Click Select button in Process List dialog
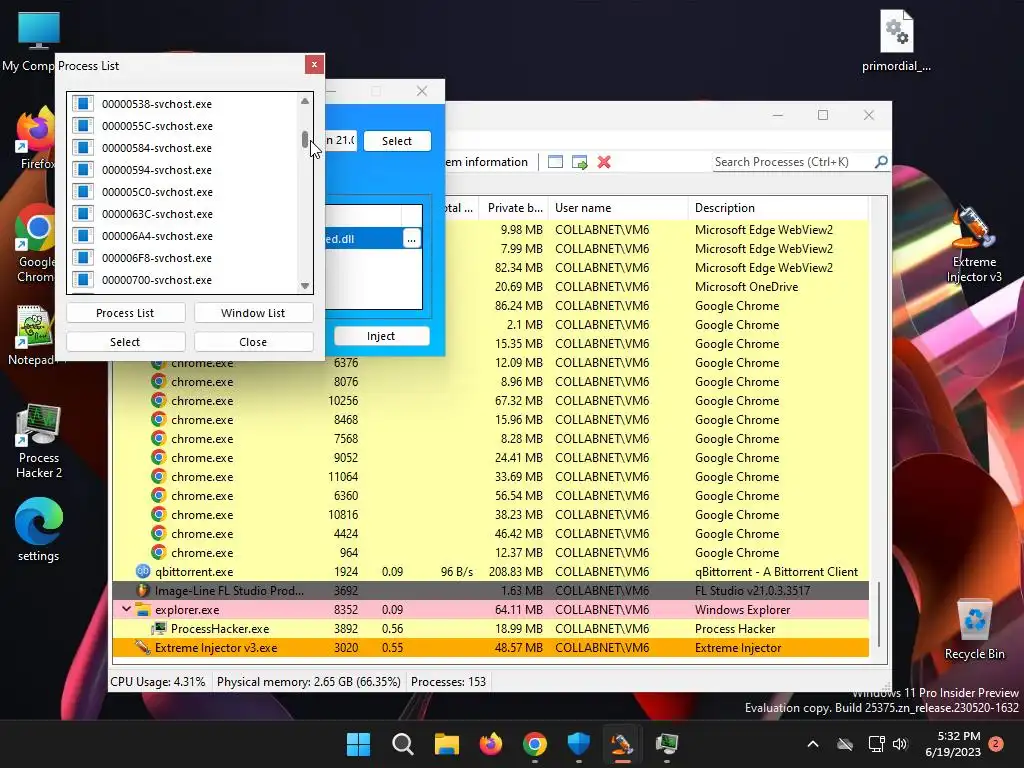 click(125, 342)
